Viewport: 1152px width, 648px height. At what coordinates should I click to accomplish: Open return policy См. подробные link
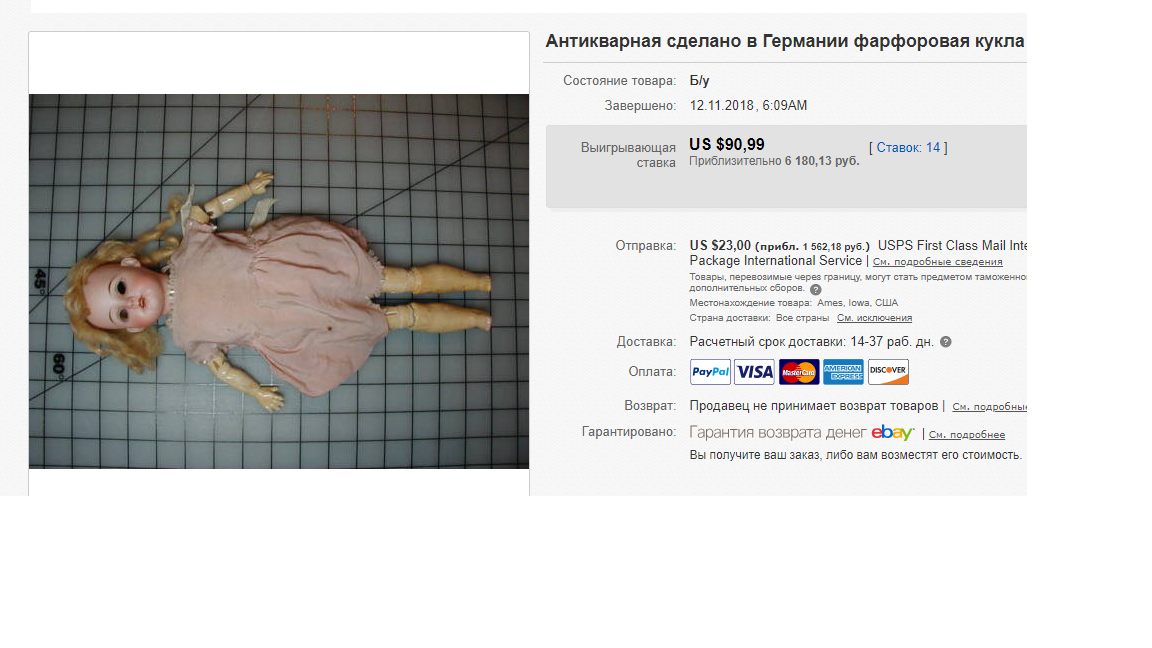click(990, 406)
